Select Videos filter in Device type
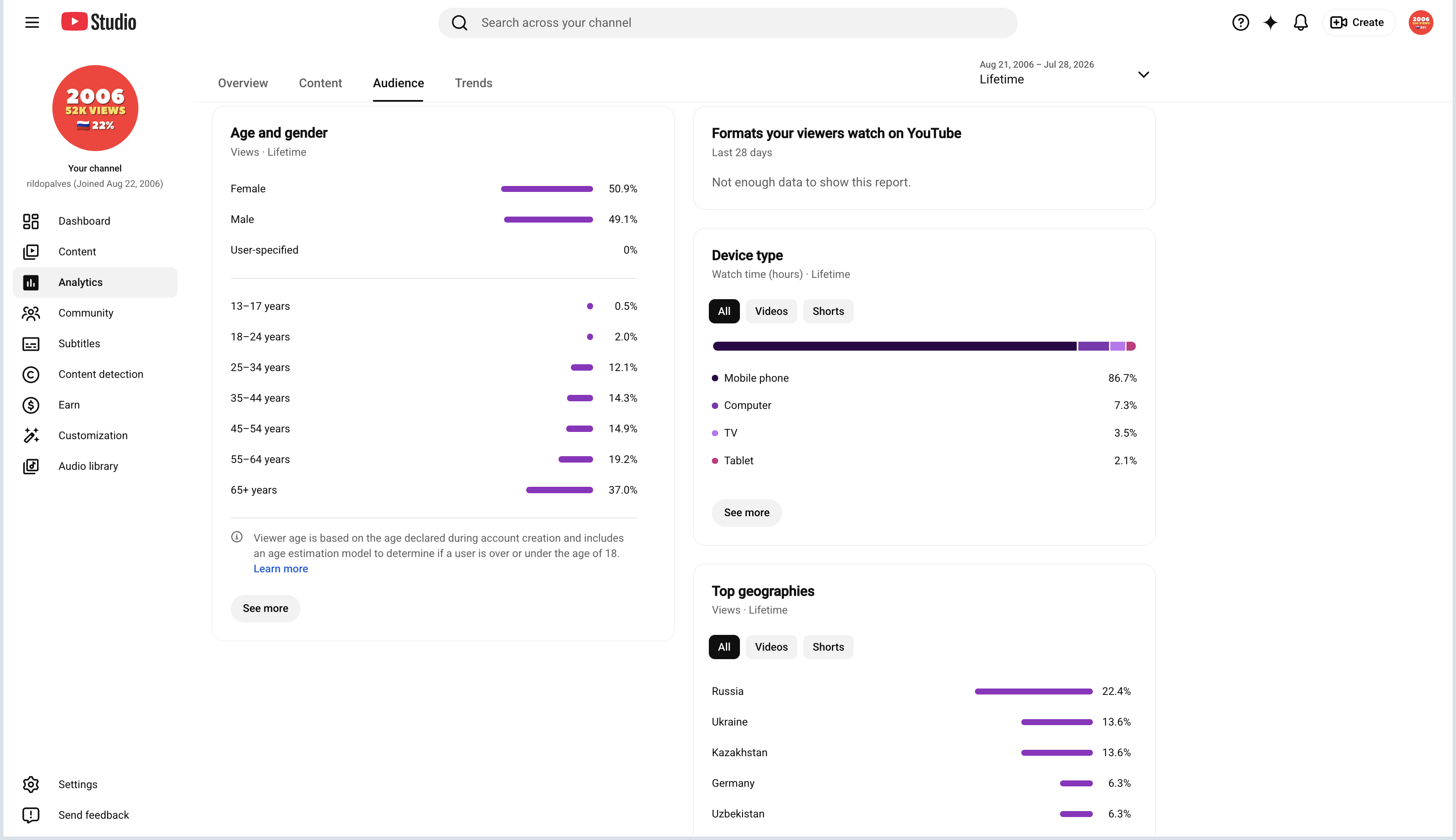The image size is (1456, 840). coord(771,311)
